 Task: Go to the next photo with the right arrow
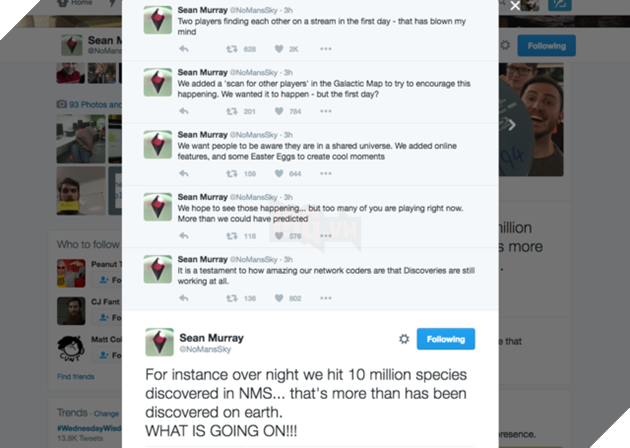click(510, 125)
